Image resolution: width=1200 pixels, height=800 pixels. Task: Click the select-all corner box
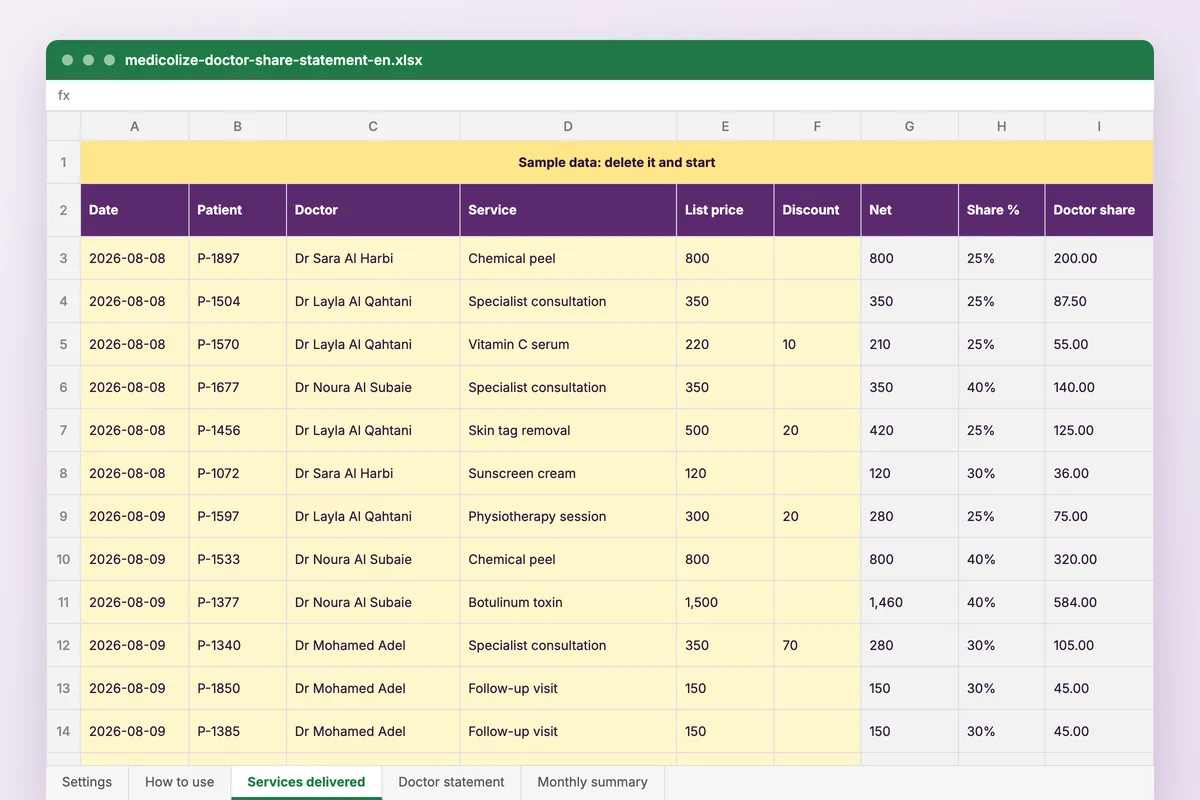pyautogui.click(x=63, y=126)
